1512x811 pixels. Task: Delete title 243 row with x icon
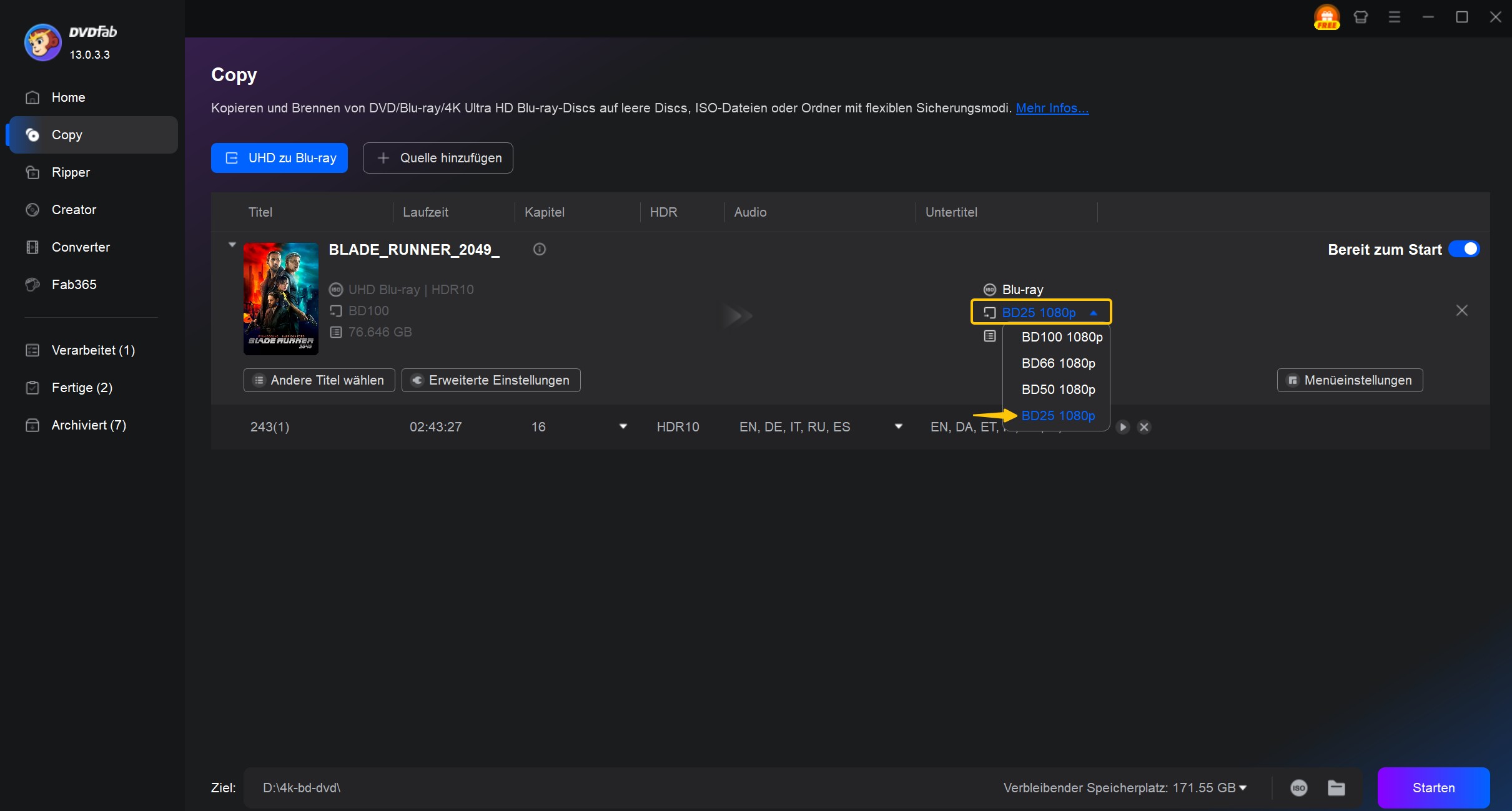[1144, 427]
